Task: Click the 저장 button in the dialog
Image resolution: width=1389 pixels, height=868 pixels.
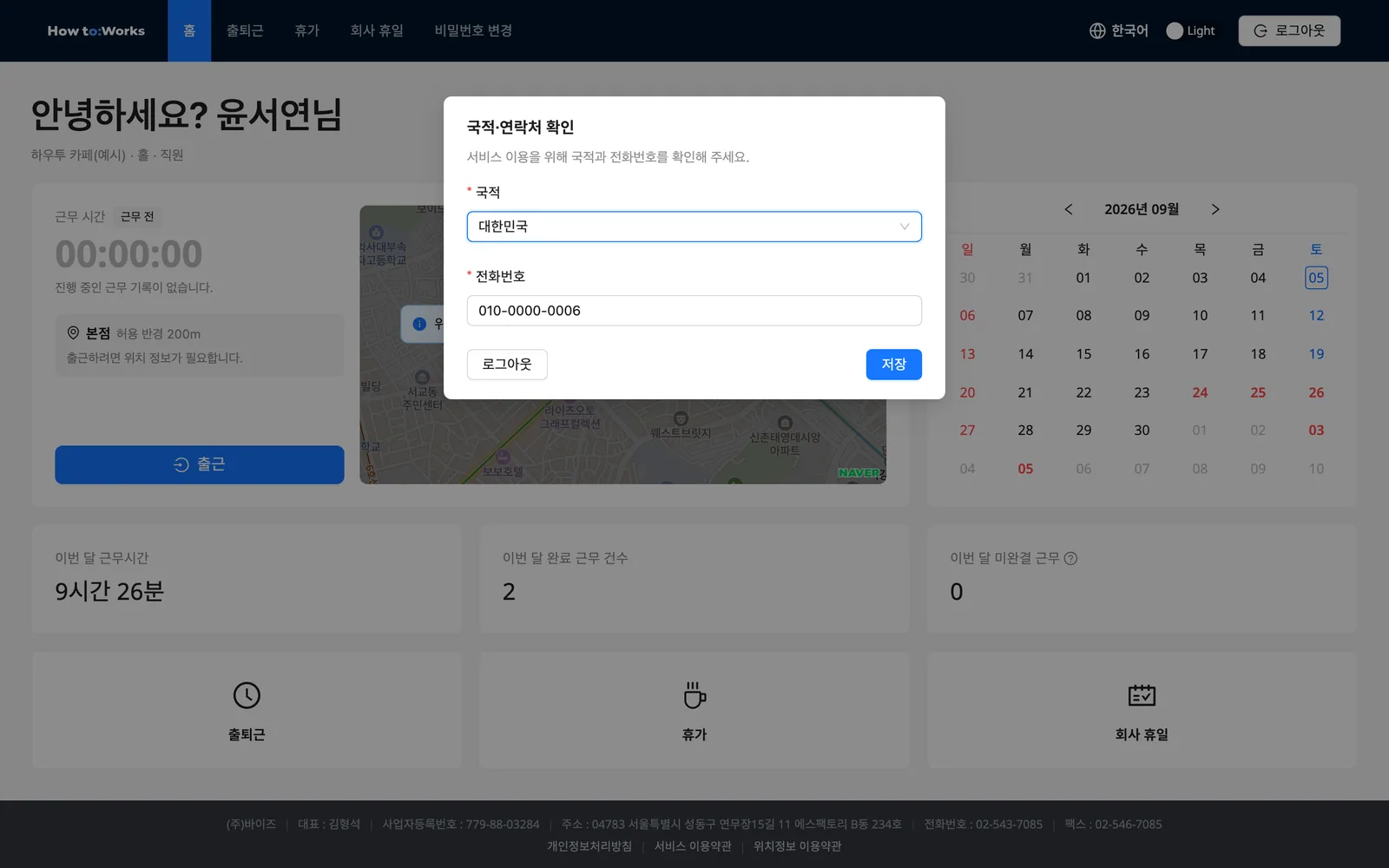Action: tap(893, 365)
